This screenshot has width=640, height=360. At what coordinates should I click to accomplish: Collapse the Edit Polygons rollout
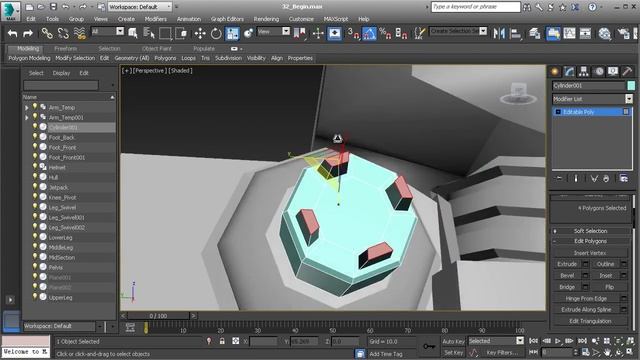coord(590,241)
